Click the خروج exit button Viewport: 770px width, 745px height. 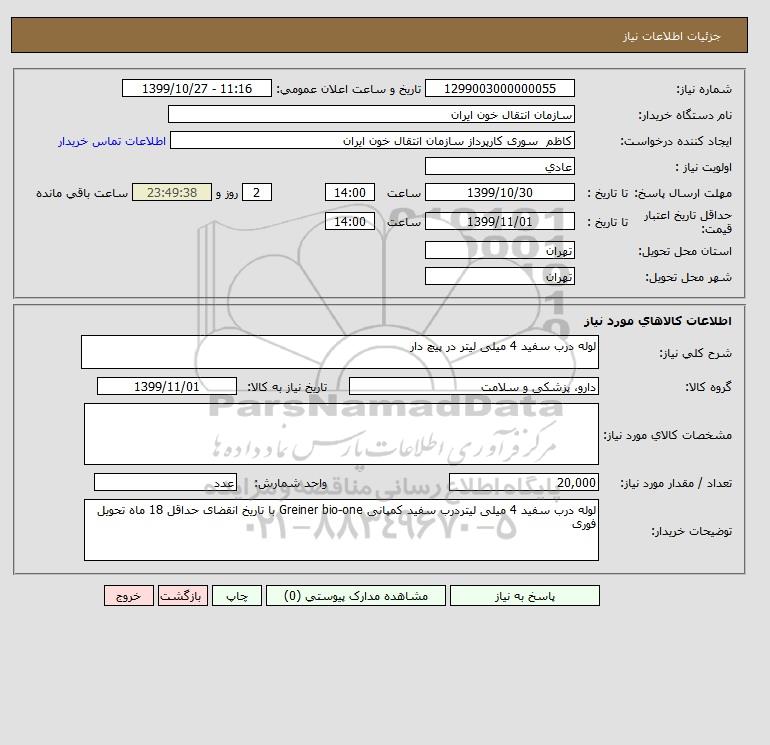coord(129,596)
